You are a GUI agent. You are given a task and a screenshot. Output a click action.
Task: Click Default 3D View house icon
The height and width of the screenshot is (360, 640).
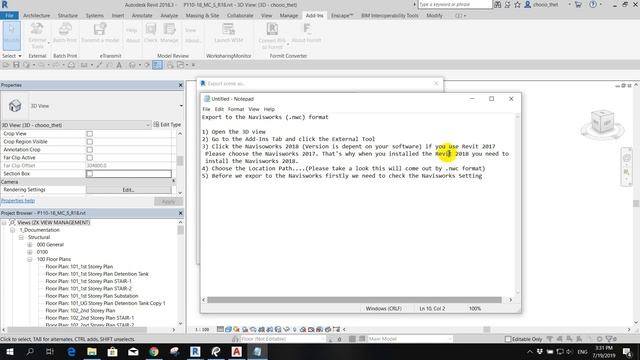pyautogui.click(x=132, y=65)
